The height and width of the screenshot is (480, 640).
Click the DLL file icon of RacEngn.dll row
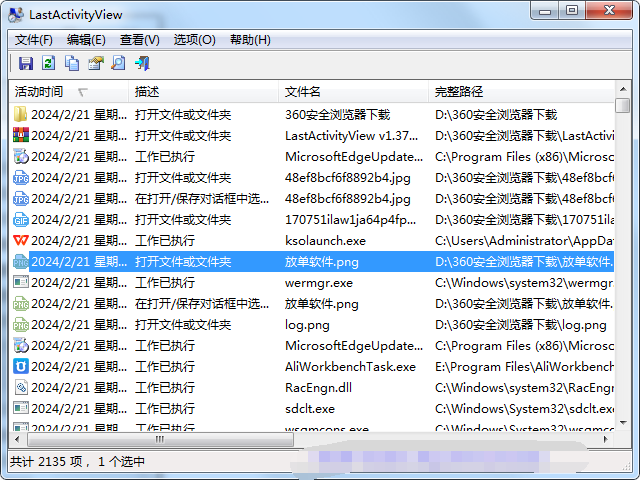[20, 387]
